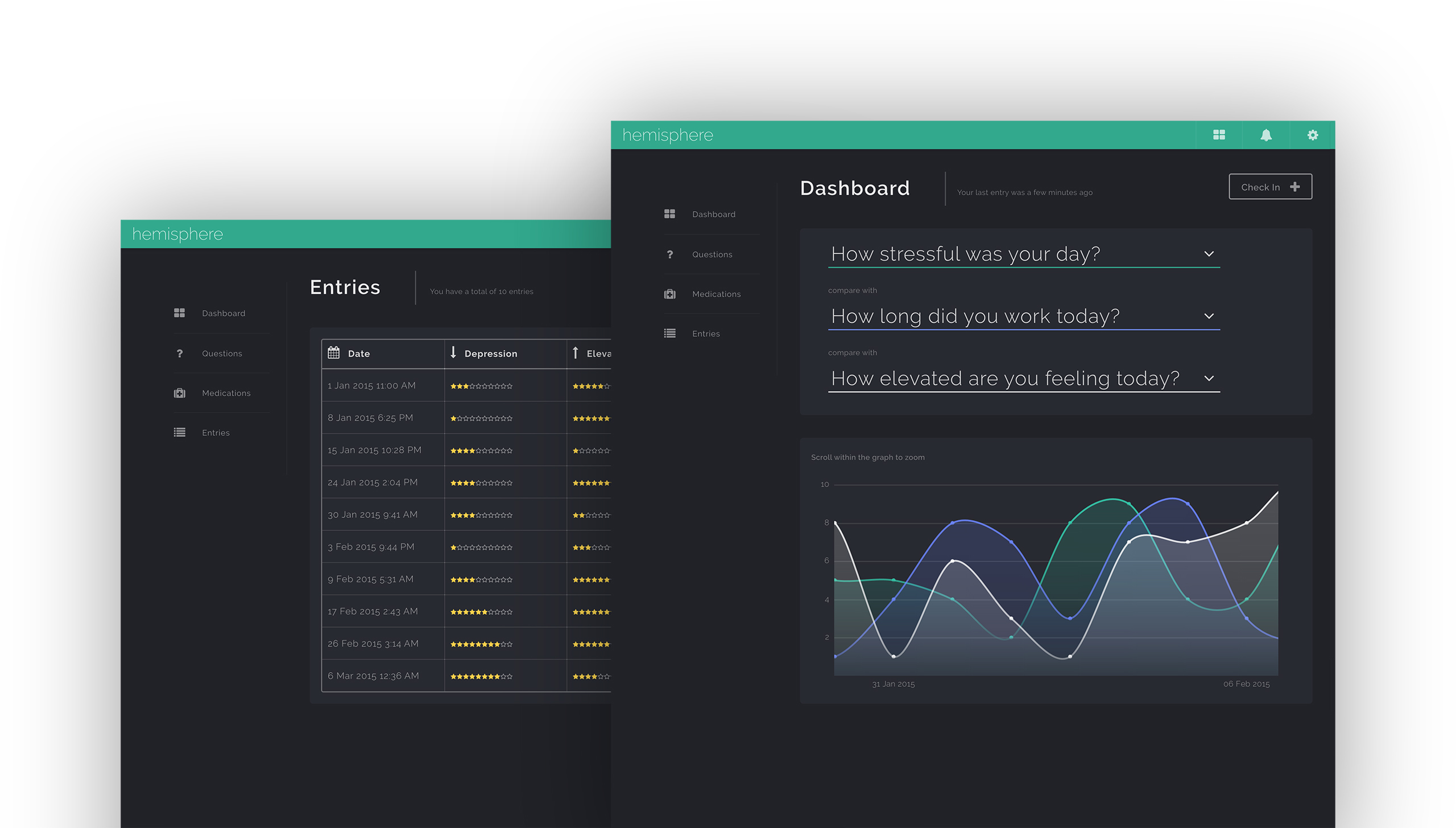Image resolution: width=1456 pixels, height=828 pixels.
Task: Go to Entries in left window sidebar
Action: point(216,432)
